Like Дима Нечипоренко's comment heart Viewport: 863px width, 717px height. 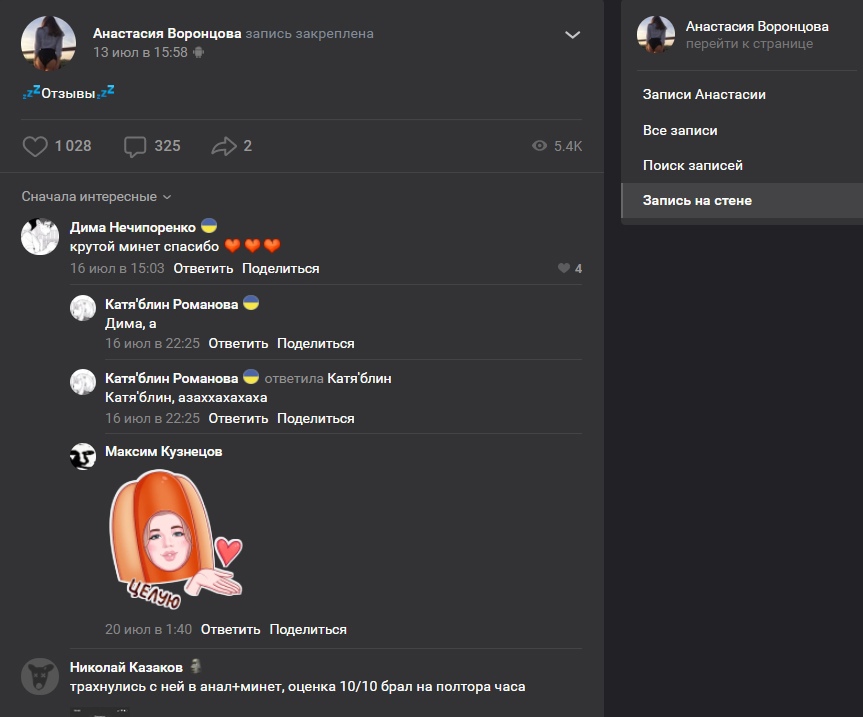click(x=564, y=268)
